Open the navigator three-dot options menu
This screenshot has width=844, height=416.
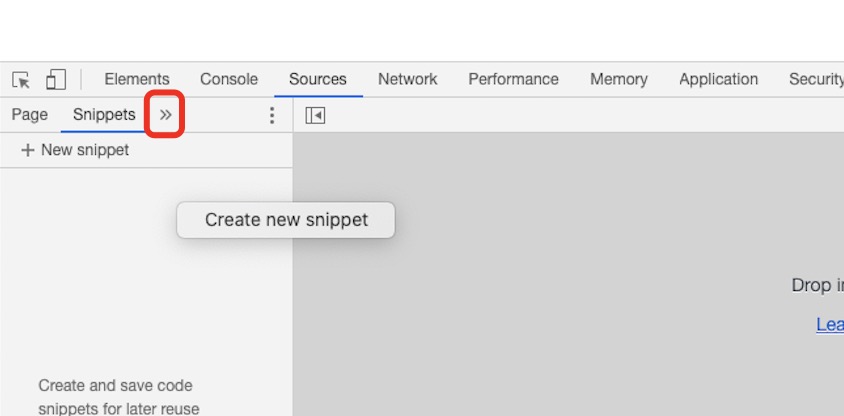271,116
